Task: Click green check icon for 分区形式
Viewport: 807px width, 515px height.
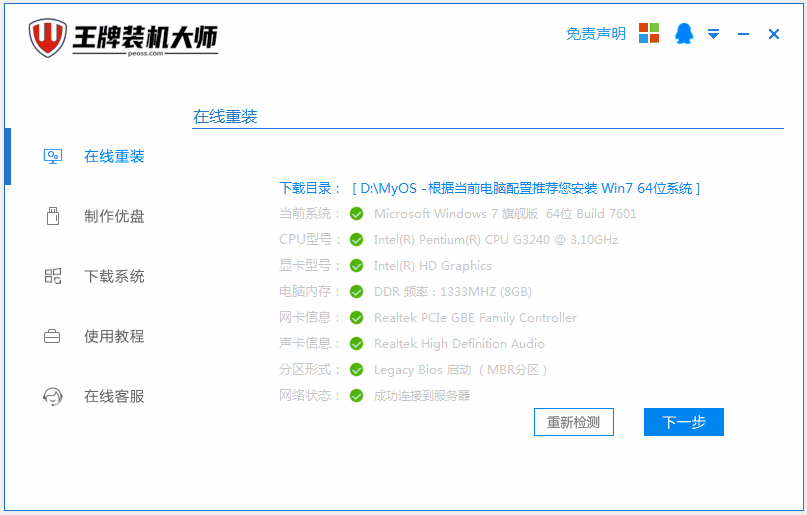Action: 357,369
